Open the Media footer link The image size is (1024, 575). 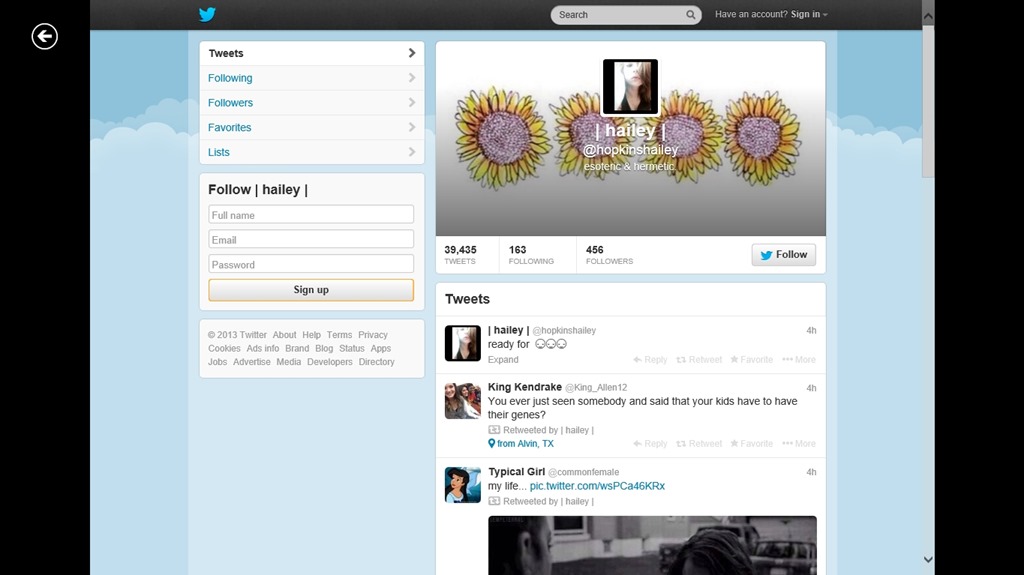[289, 362]
